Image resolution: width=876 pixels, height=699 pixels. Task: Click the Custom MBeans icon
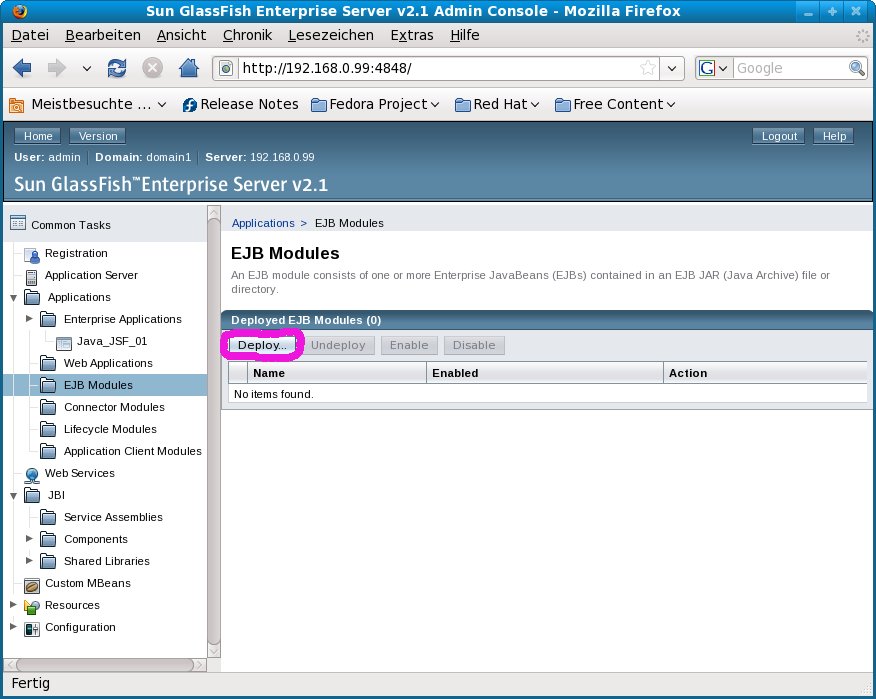pos(31,584)
